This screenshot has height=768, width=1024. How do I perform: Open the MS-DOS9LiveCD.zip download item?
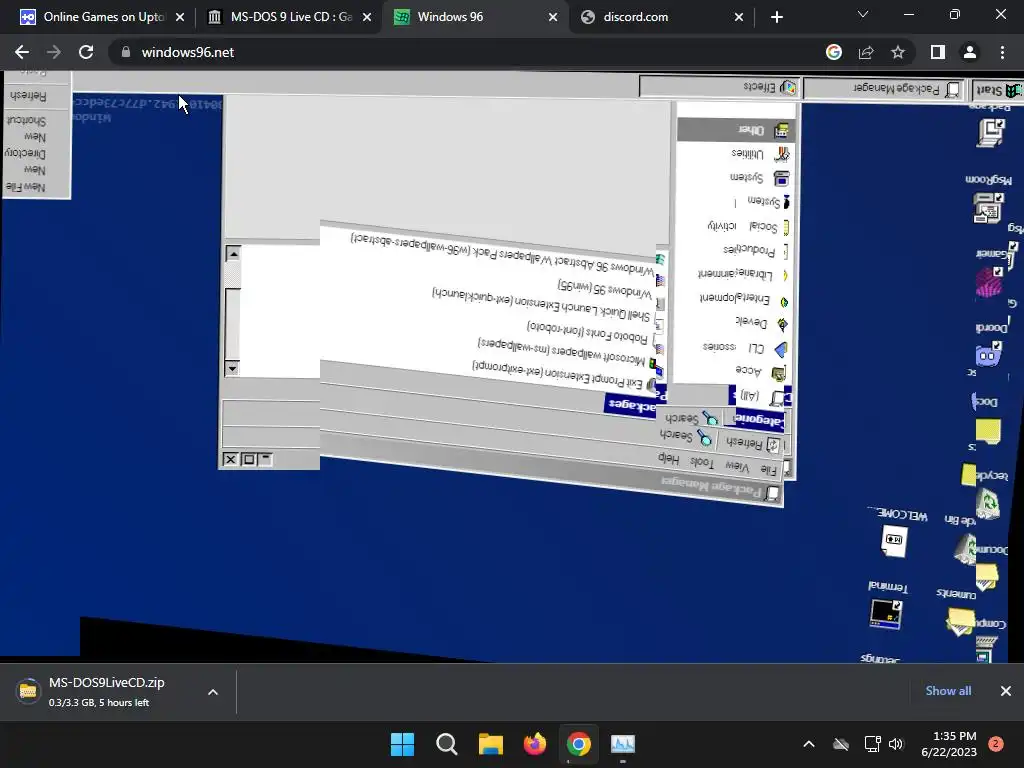pyautogui.click(x=104, y=692)
